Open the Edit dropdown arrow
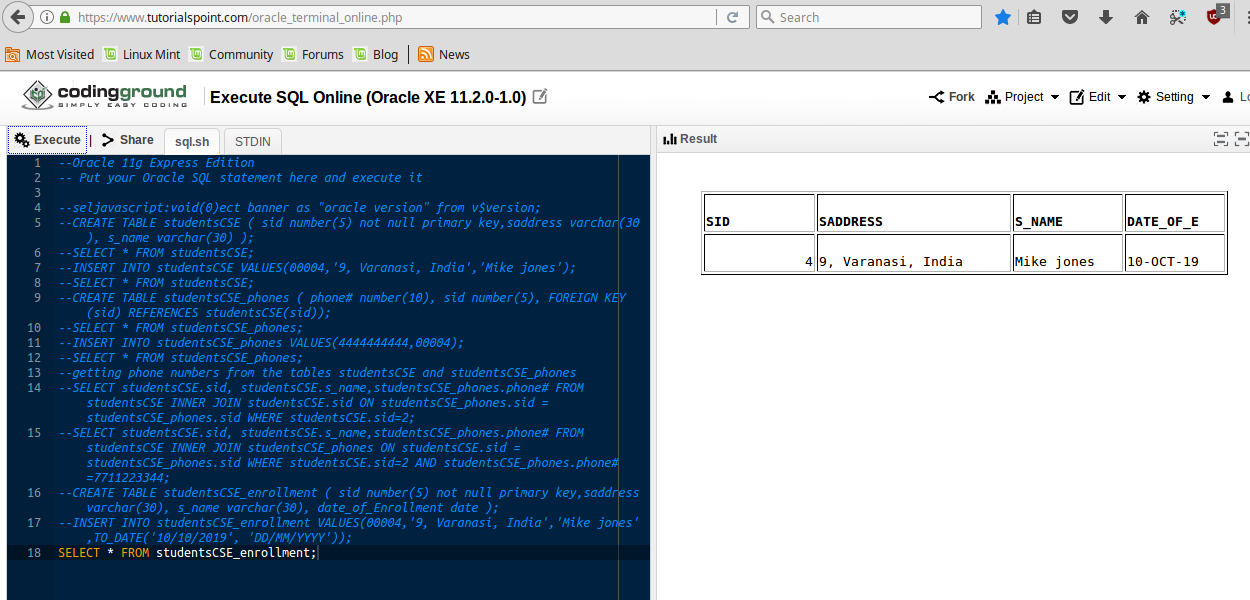 [1120, 96]
